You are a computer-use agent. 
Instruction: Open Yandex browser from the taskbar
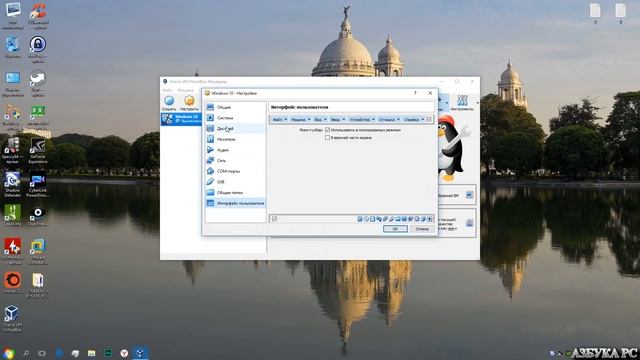tap(124, 353)
